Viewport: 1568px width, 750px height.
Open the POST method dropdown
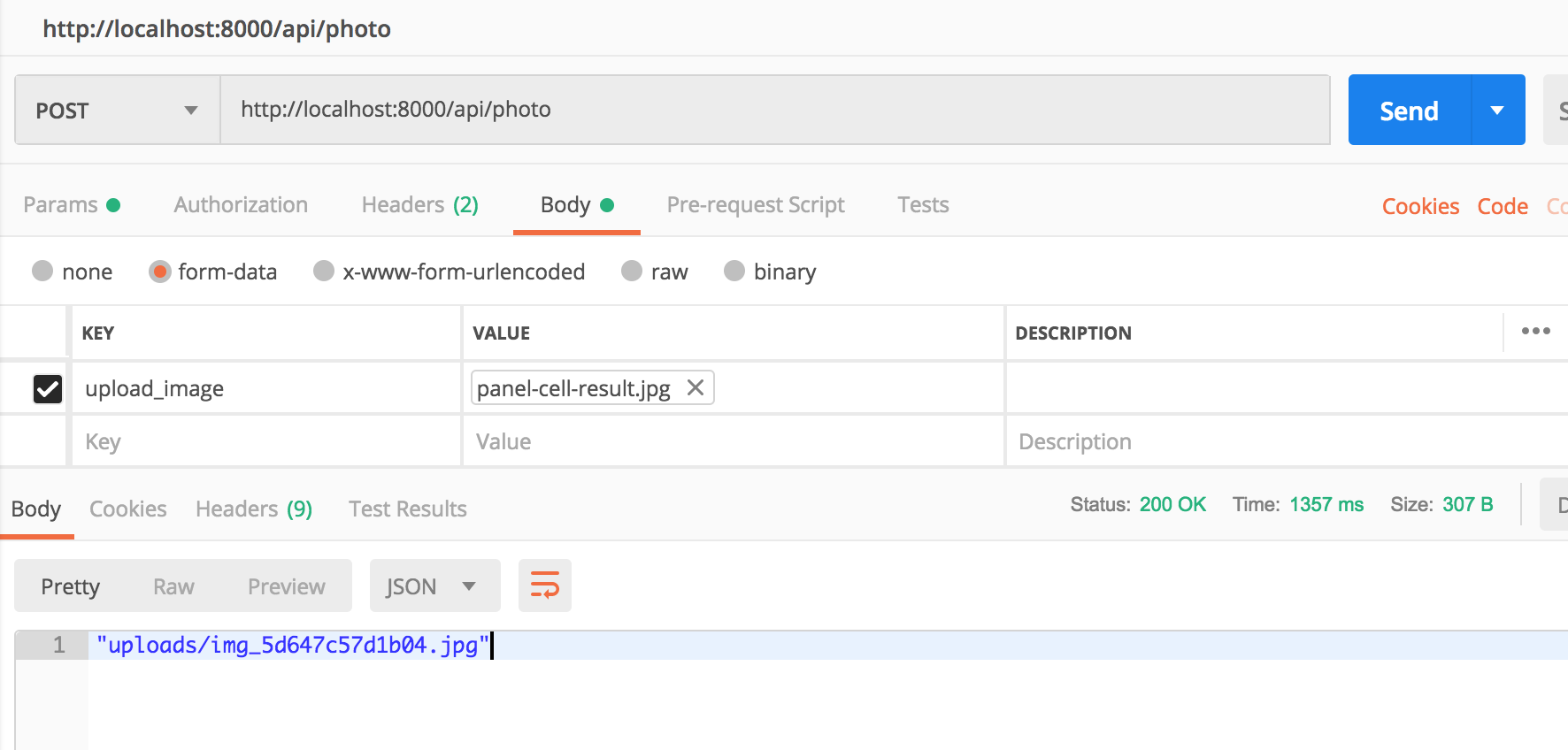click(118, 110)
